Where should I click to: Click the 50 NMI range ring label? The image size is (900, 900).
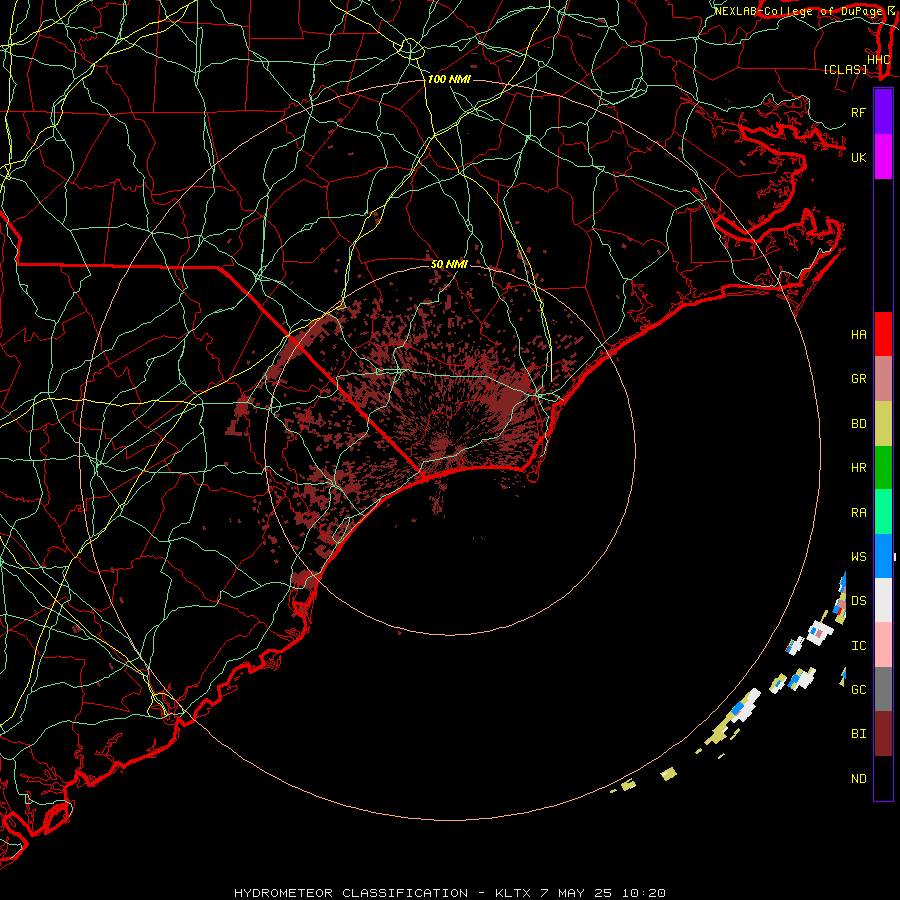coord(449,264)
